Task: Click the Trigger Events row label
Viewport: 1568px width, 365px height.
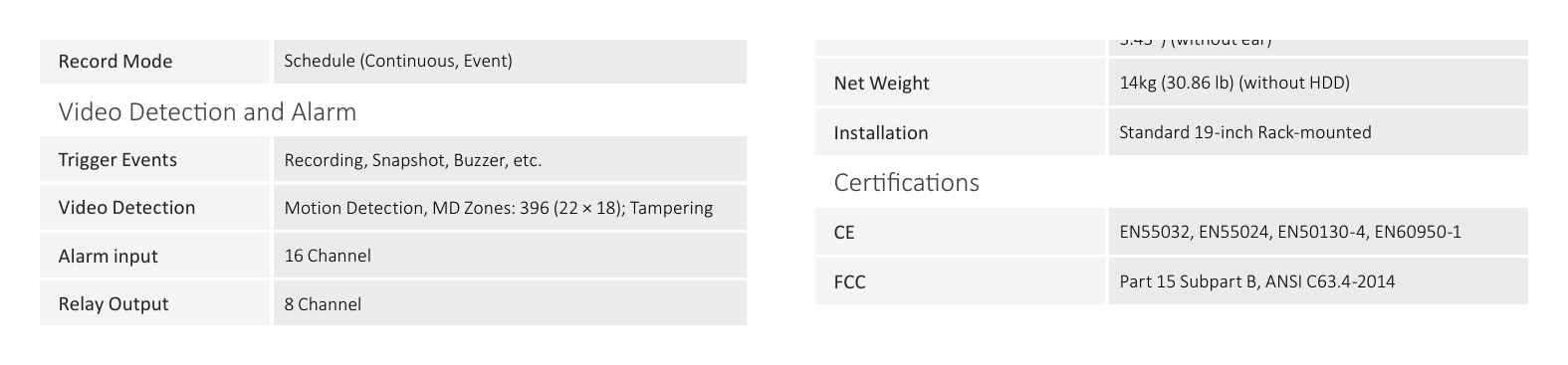Action: click(x=154, y=159)
